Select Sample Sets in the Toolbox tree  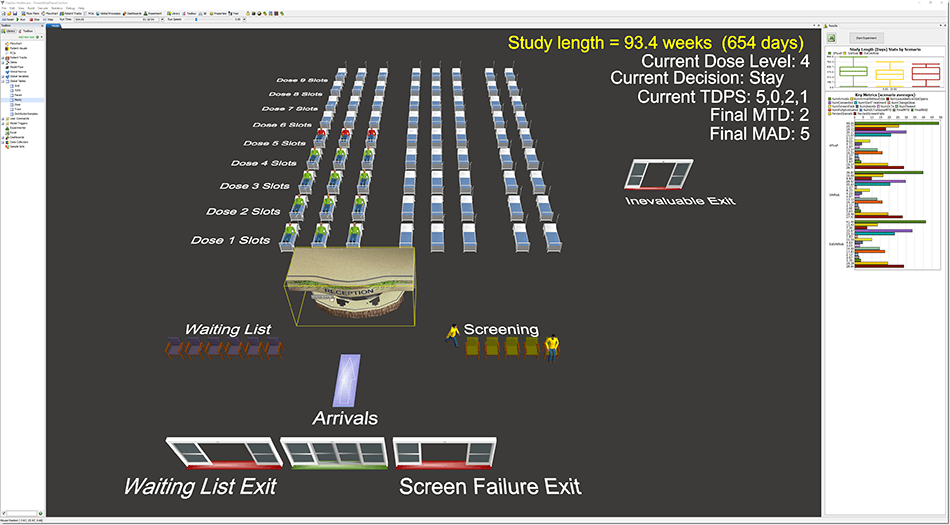click(16, 147)
